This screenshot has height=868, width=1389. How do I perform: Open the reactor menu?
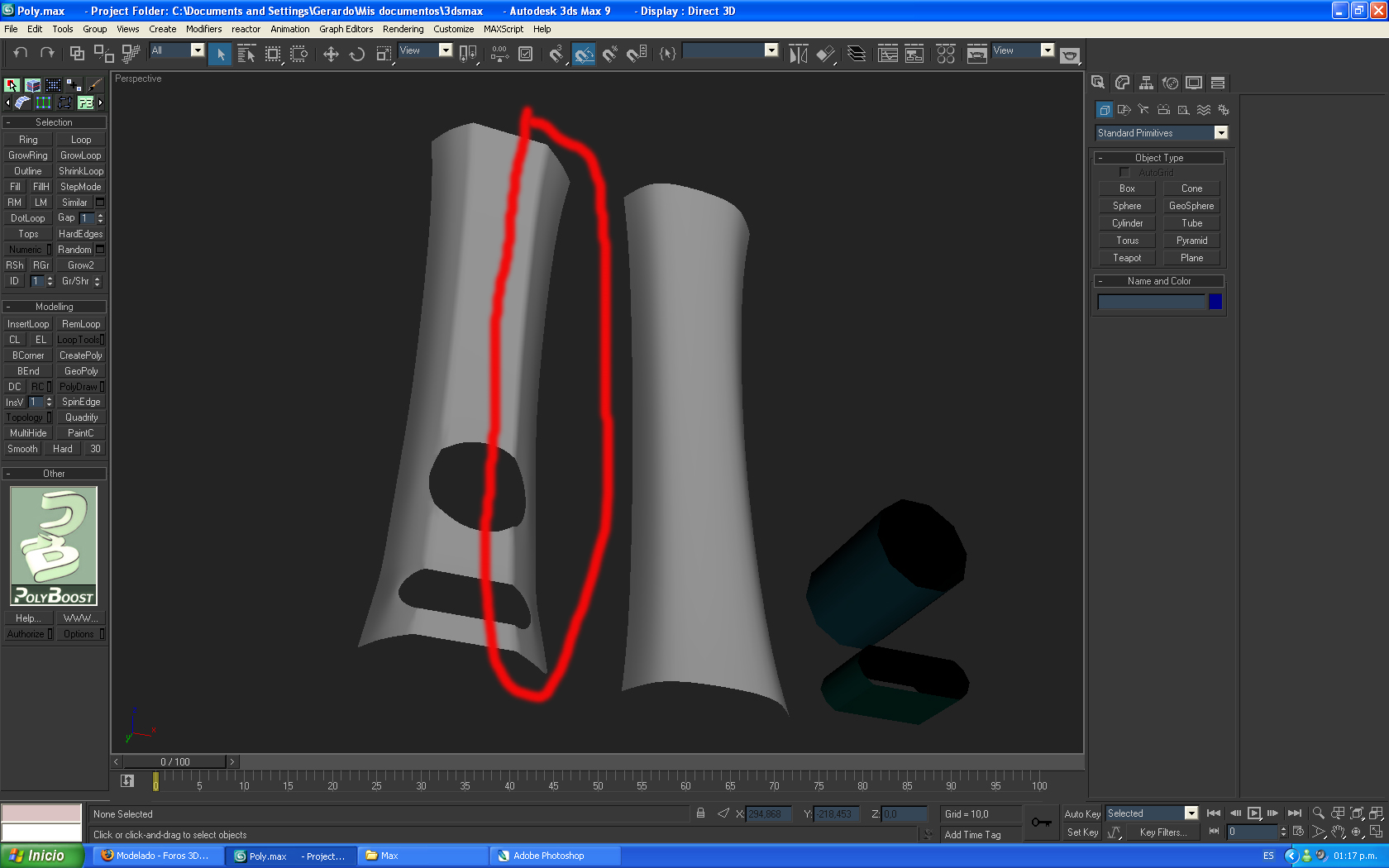click(246, 29)
